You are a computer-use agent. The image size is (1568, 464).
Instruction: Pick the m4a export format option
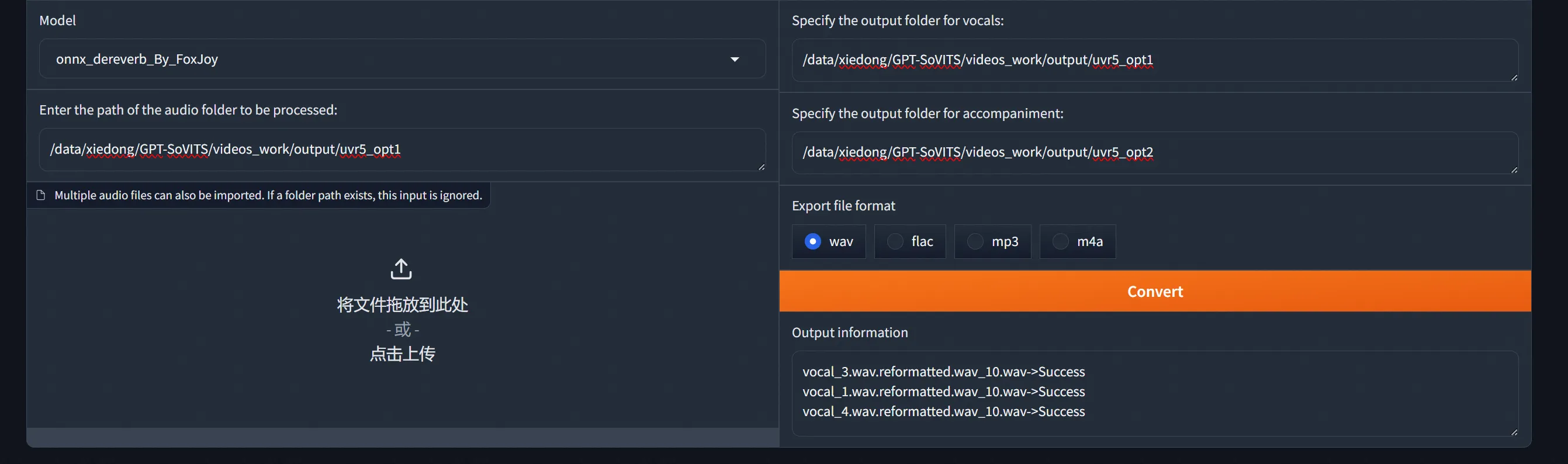(1060, 242)
